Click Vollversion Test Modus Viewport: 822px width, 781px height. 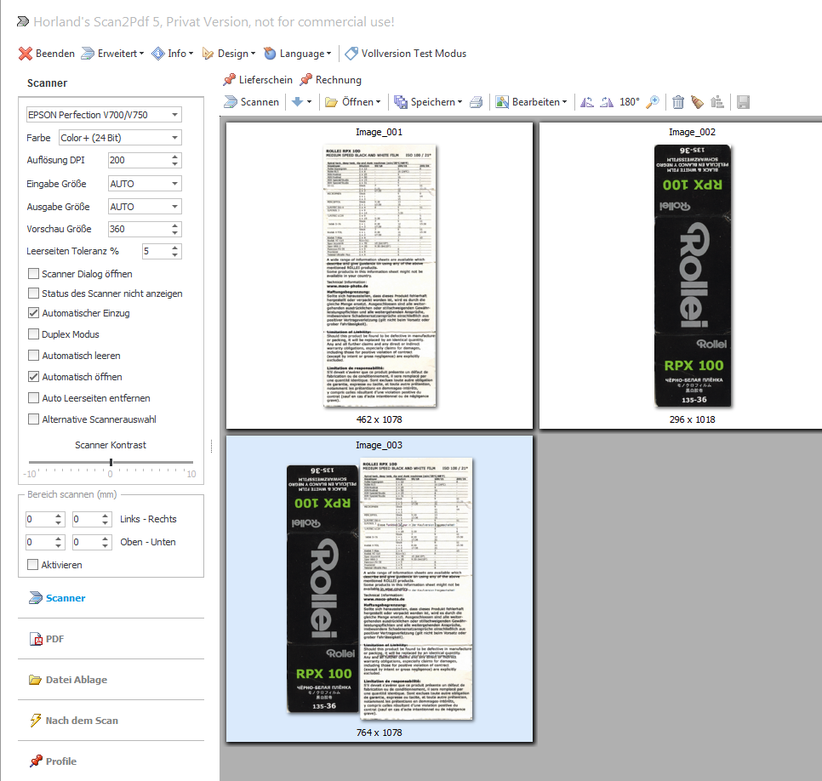point(406,53)
